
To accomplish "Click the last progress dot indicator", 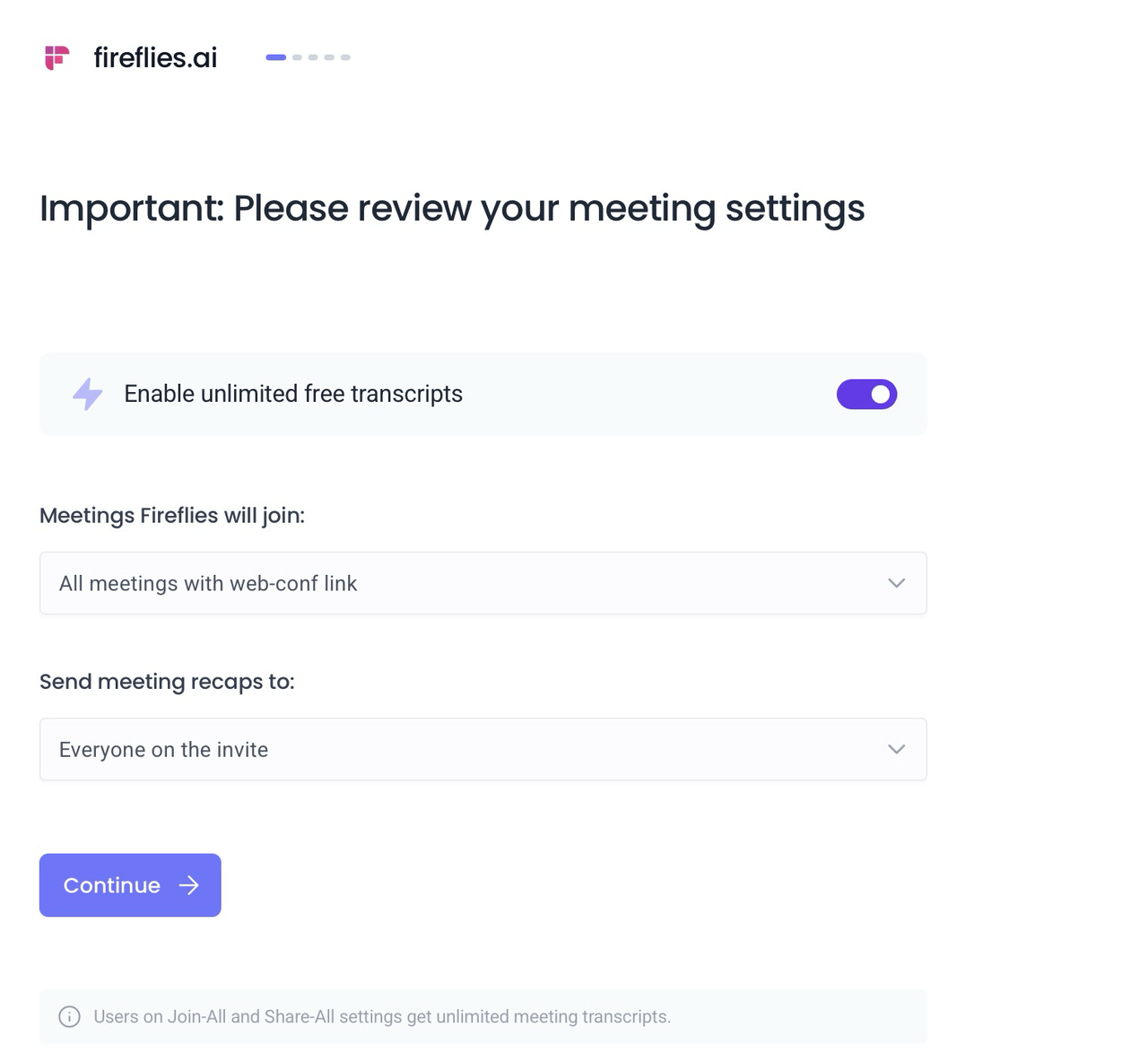I will point(346,57).
